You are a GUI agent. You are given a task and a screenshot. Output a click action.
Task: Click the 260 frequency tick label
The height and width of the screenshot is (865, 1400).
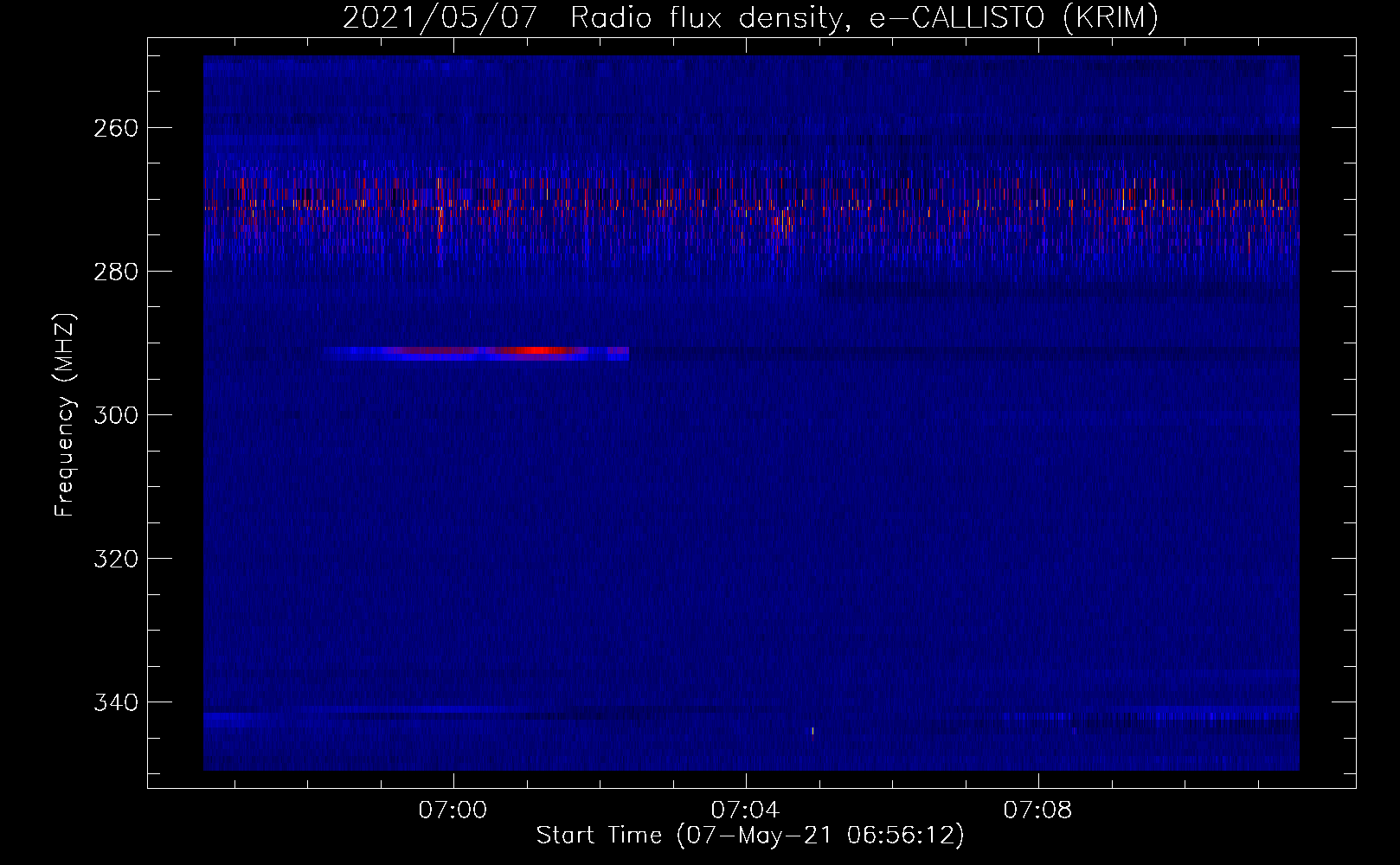[115, 128]
